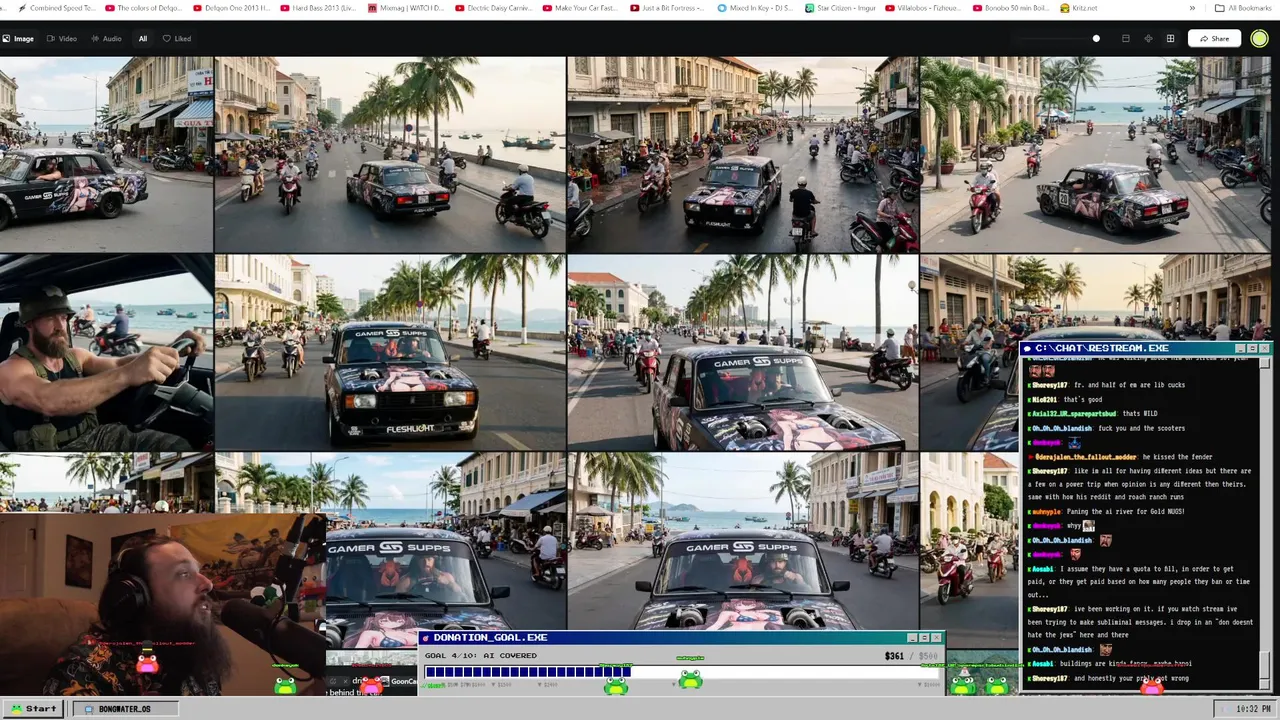
Task: Switch to the Image filter tab
Action: pyautogui.click(x=18, y=39)
